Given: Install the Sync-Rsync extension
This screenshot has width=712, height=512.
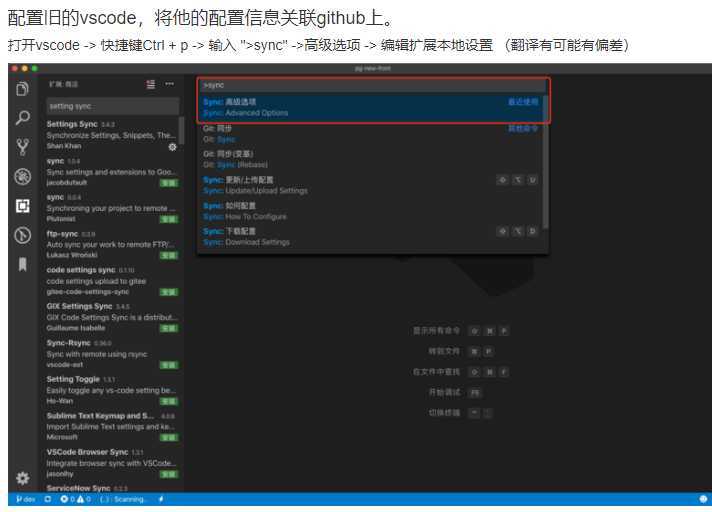Looking at the screenshot, I should 169,365.
